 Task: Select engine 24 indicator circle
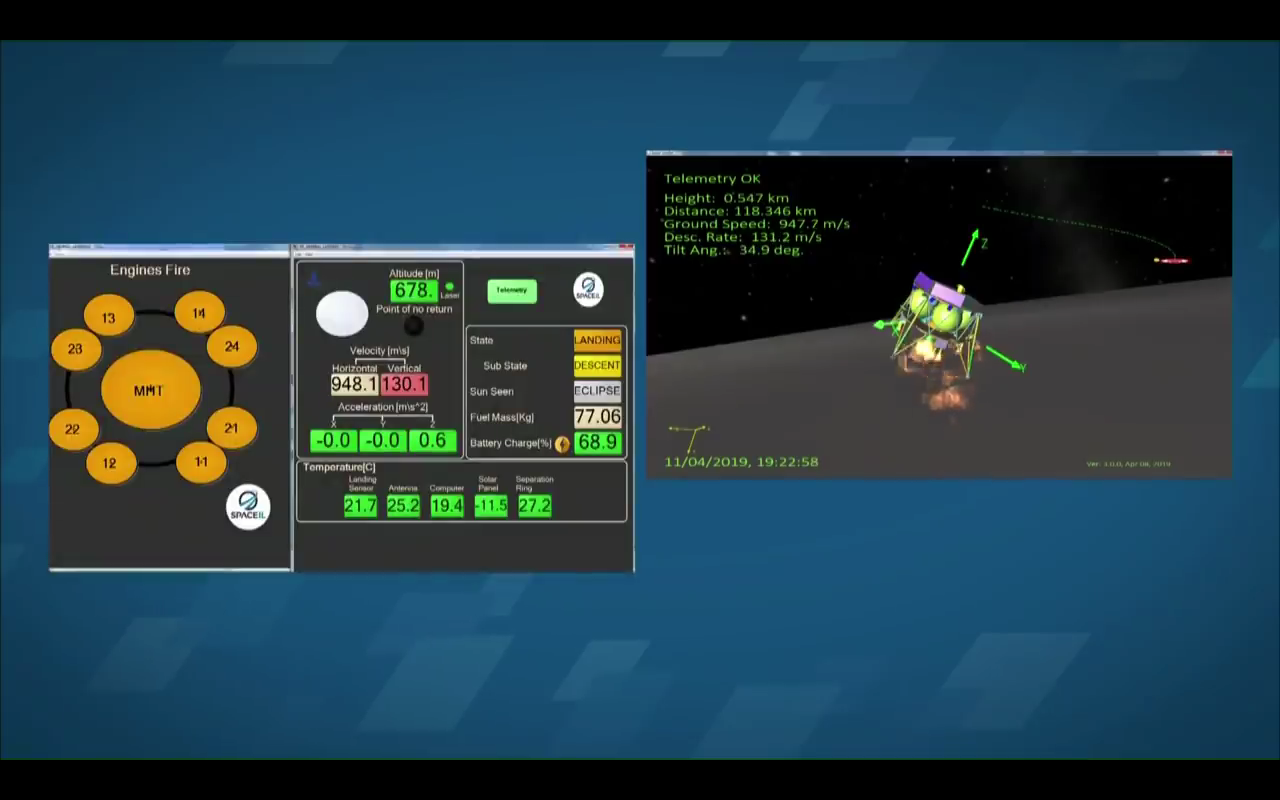[x=232, y=346]
